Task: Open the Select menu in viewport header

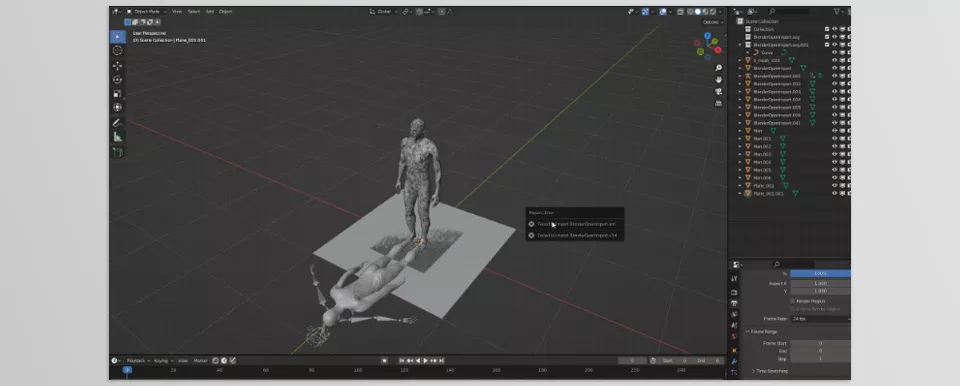Action: 193,12
